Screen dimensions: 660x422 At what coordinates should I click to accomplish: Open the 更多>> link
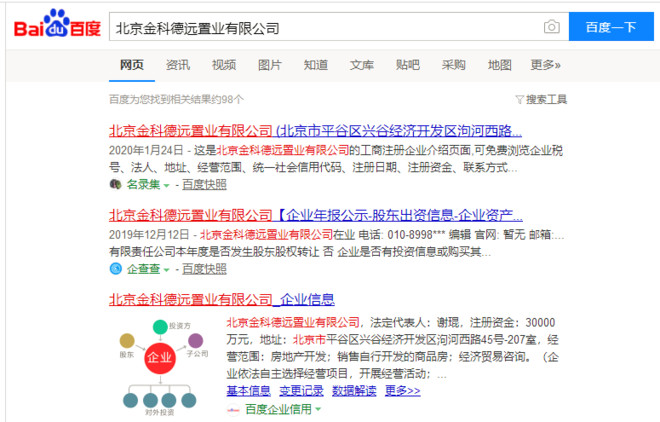[x=403, y=391]
